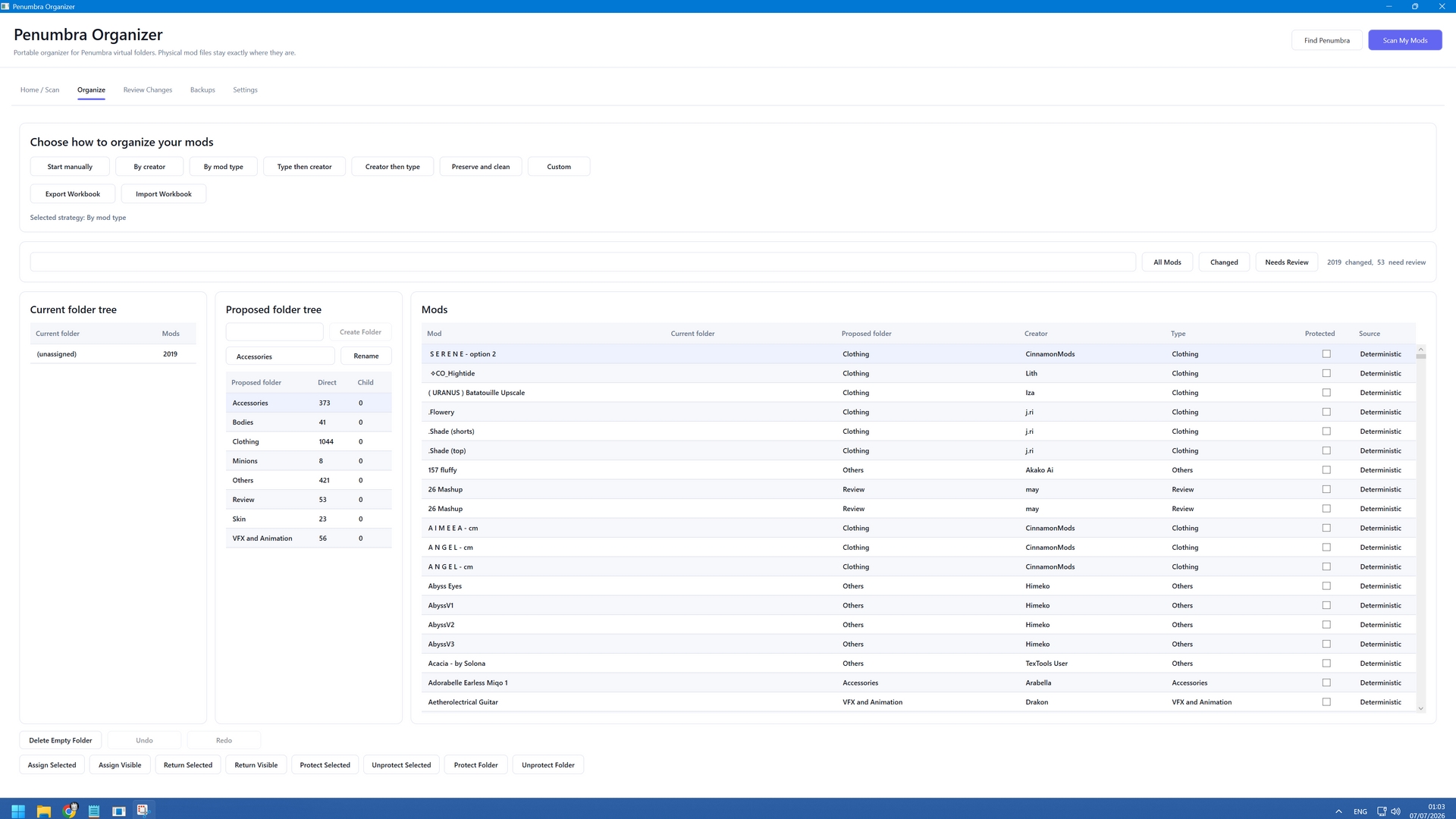Select the VFX and Animation proposed folder row

pyautogui.click(x=309, y=538)
